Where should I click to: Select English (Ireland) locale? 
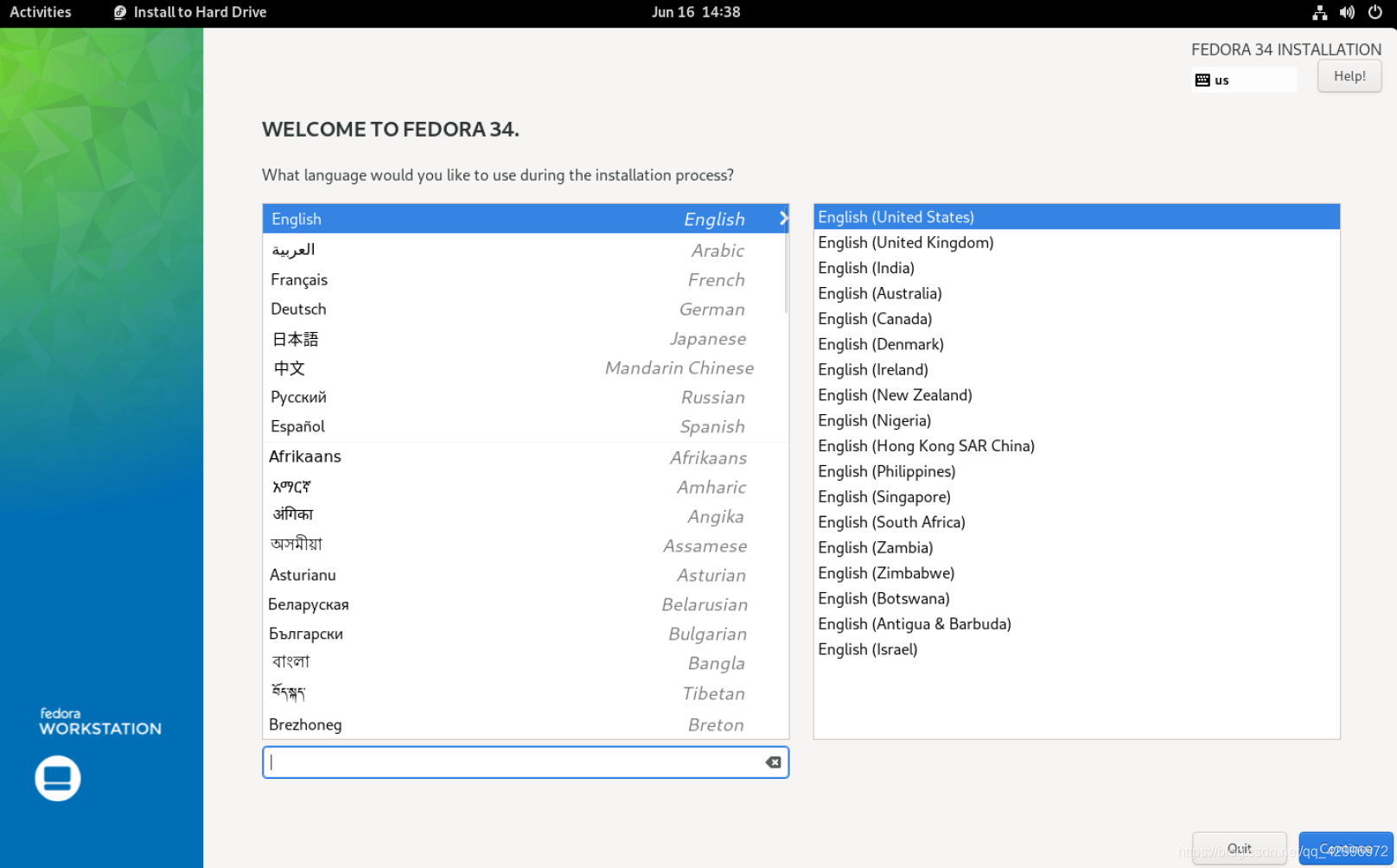pyautogui.click(x=1076, y=369)
